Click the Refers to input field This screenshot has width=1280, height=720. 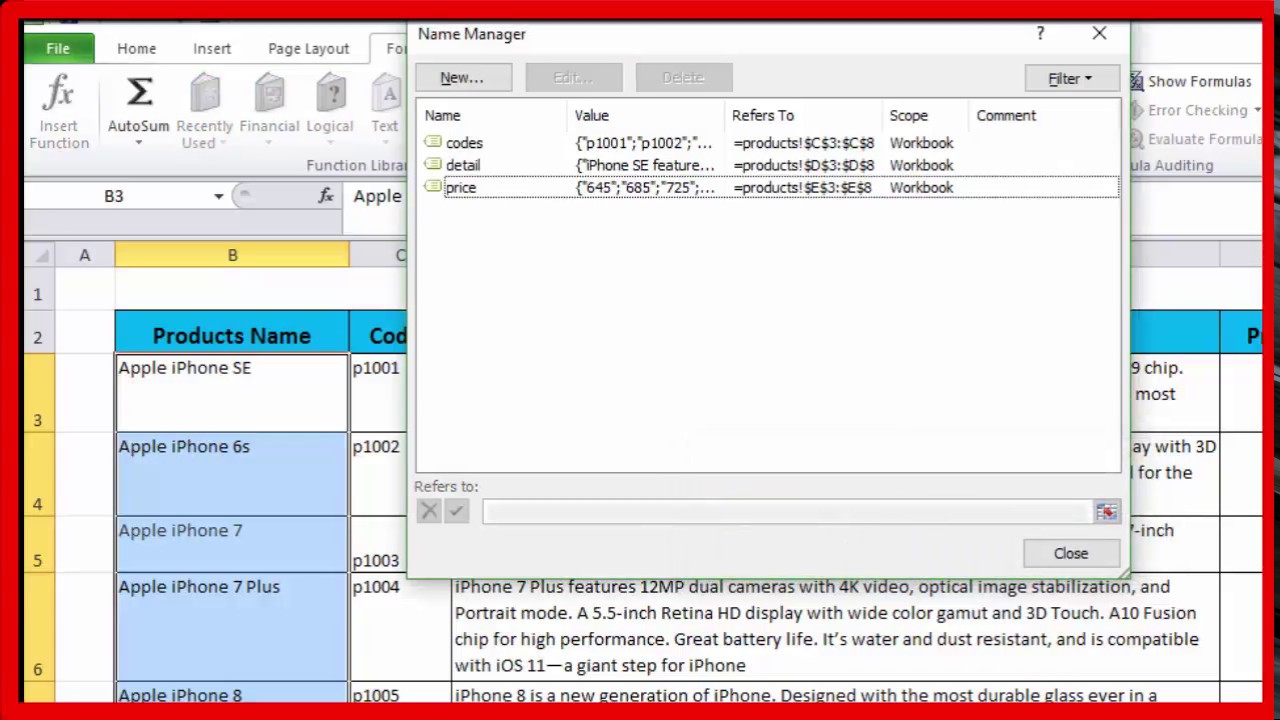[788, 512]
